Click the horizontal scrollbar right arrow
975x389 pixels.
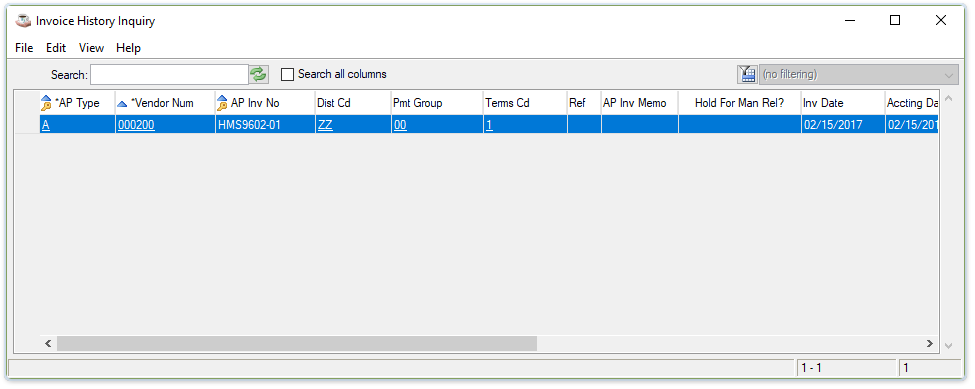(930, 343)
